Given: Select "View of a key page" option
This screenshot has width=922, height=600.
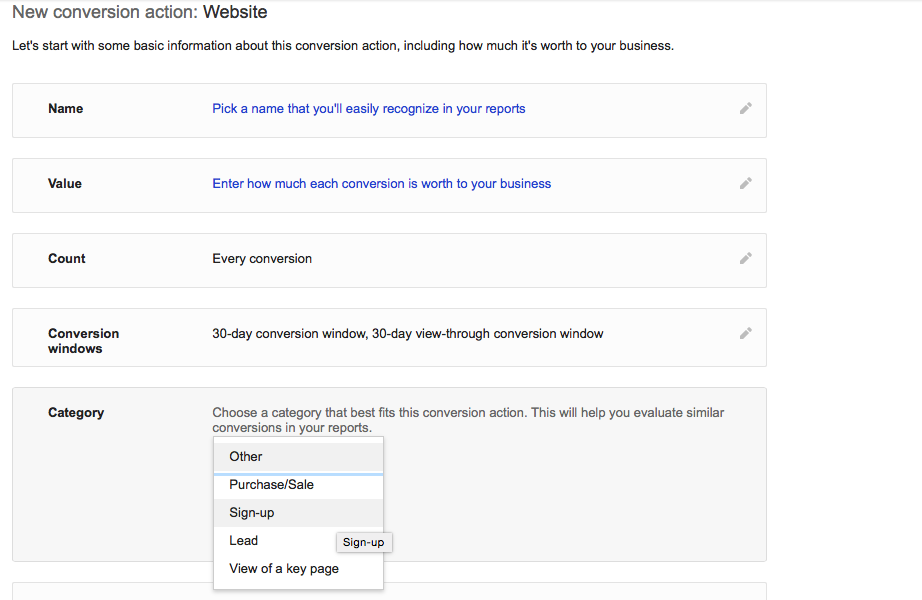Looking at the screenshot, I should (x=298, y=569).
